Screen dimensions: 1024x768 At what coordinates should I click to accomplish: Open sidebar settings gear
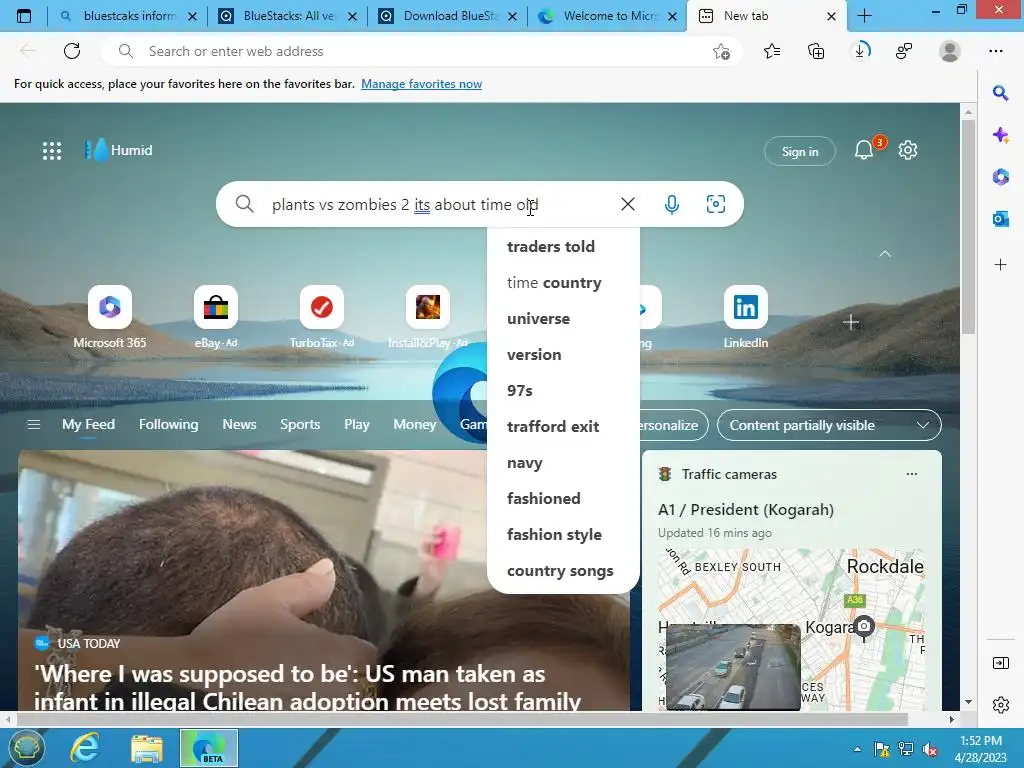1000,705
